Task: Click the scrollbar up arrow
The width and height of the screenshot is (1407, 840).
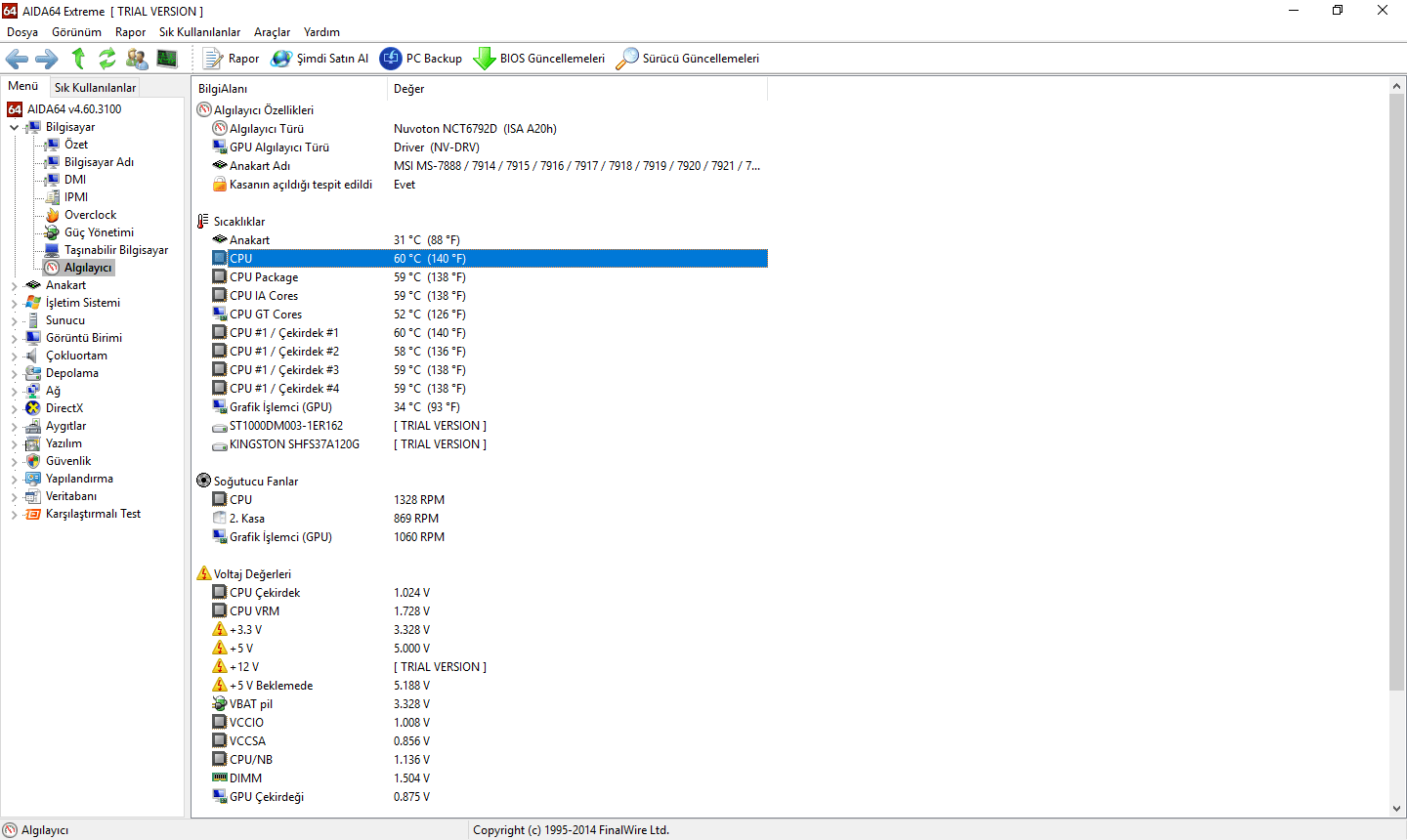Action: (x=1396, y=87)
